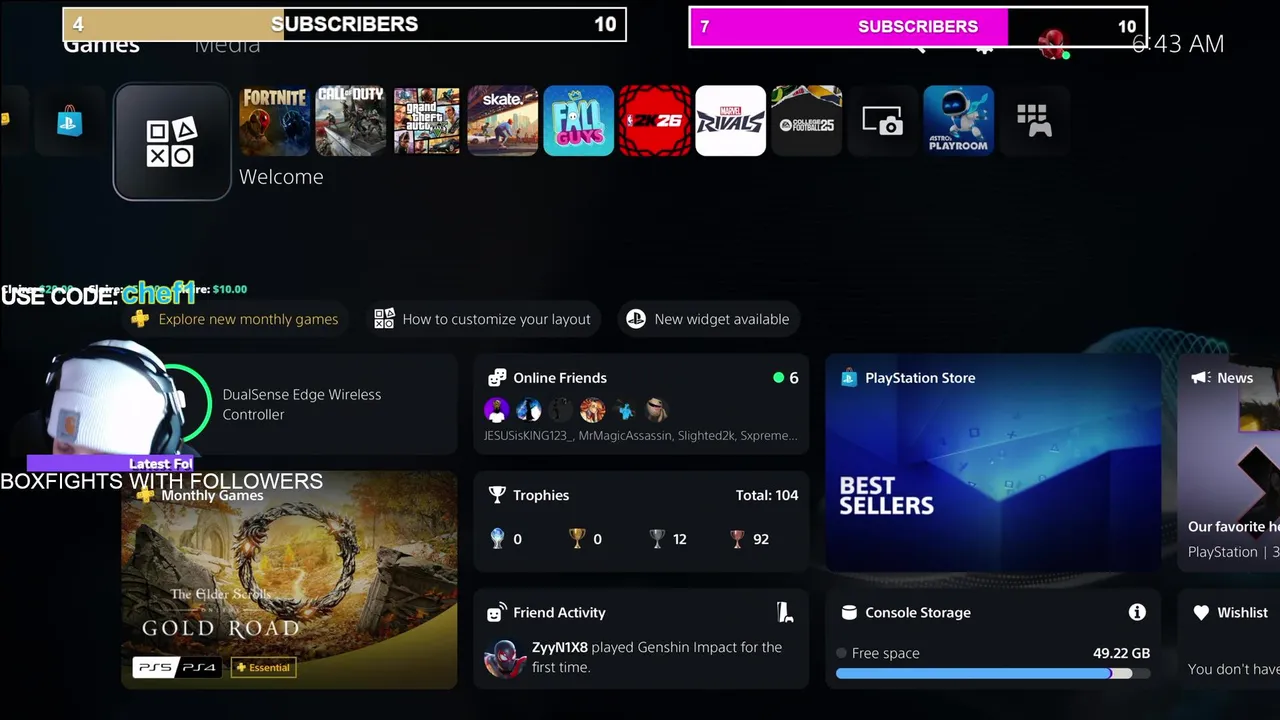1280x720 pixels.
Task: Select first purple online friend avatar
Action: pos(496,410)
